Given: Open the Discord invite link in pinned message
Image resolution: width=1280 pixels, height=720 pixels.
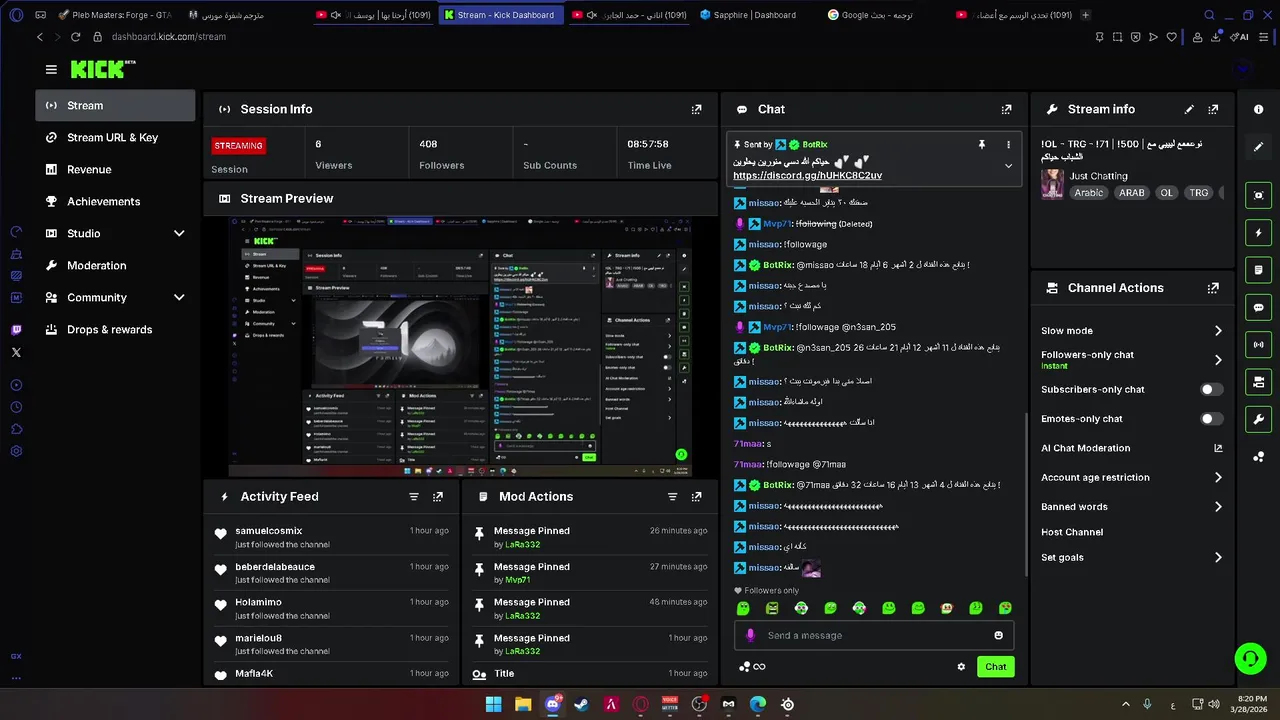Looking at the screenshot, I should 807,176.
